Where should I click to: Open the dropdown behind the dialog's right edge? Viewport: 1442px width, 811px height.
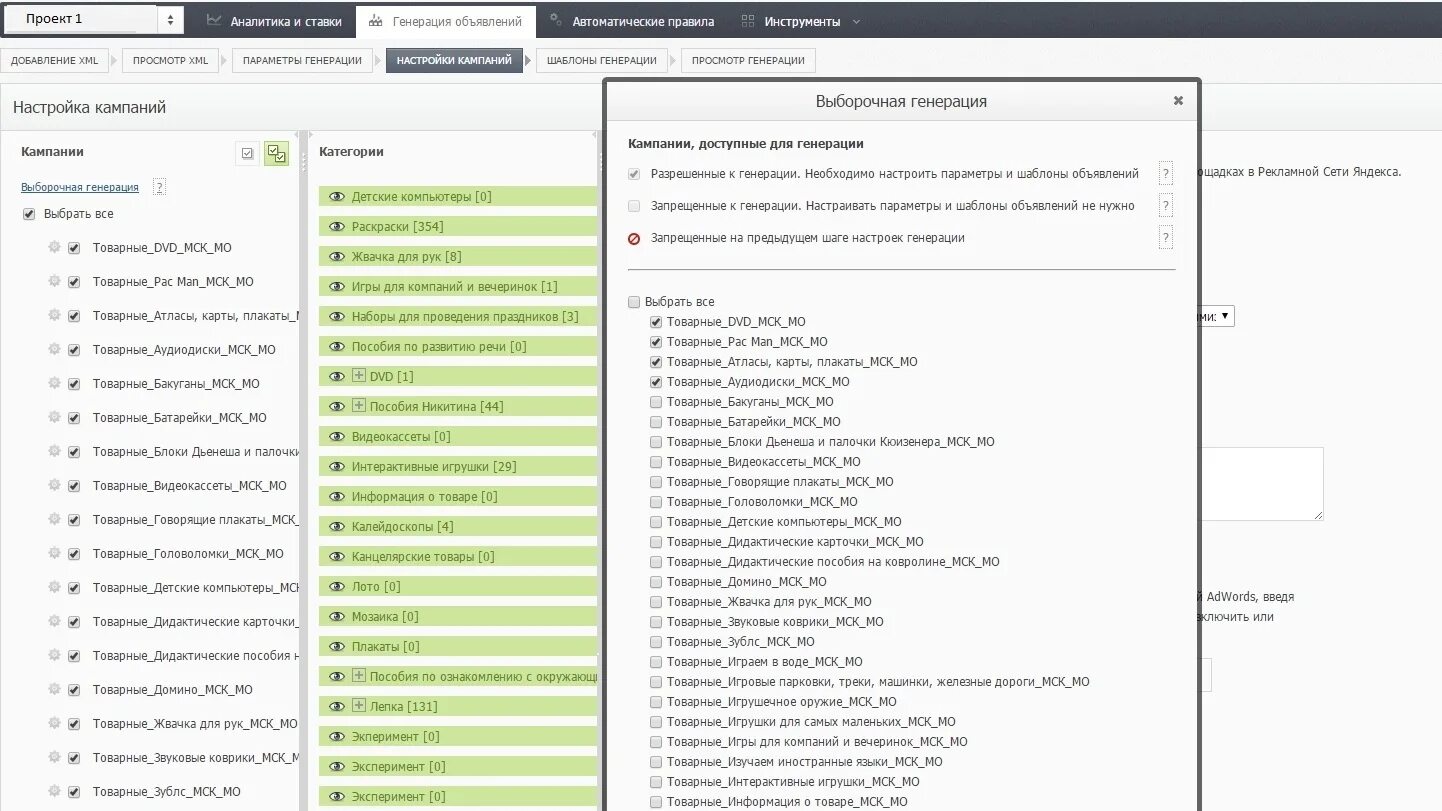point(1217,316)
